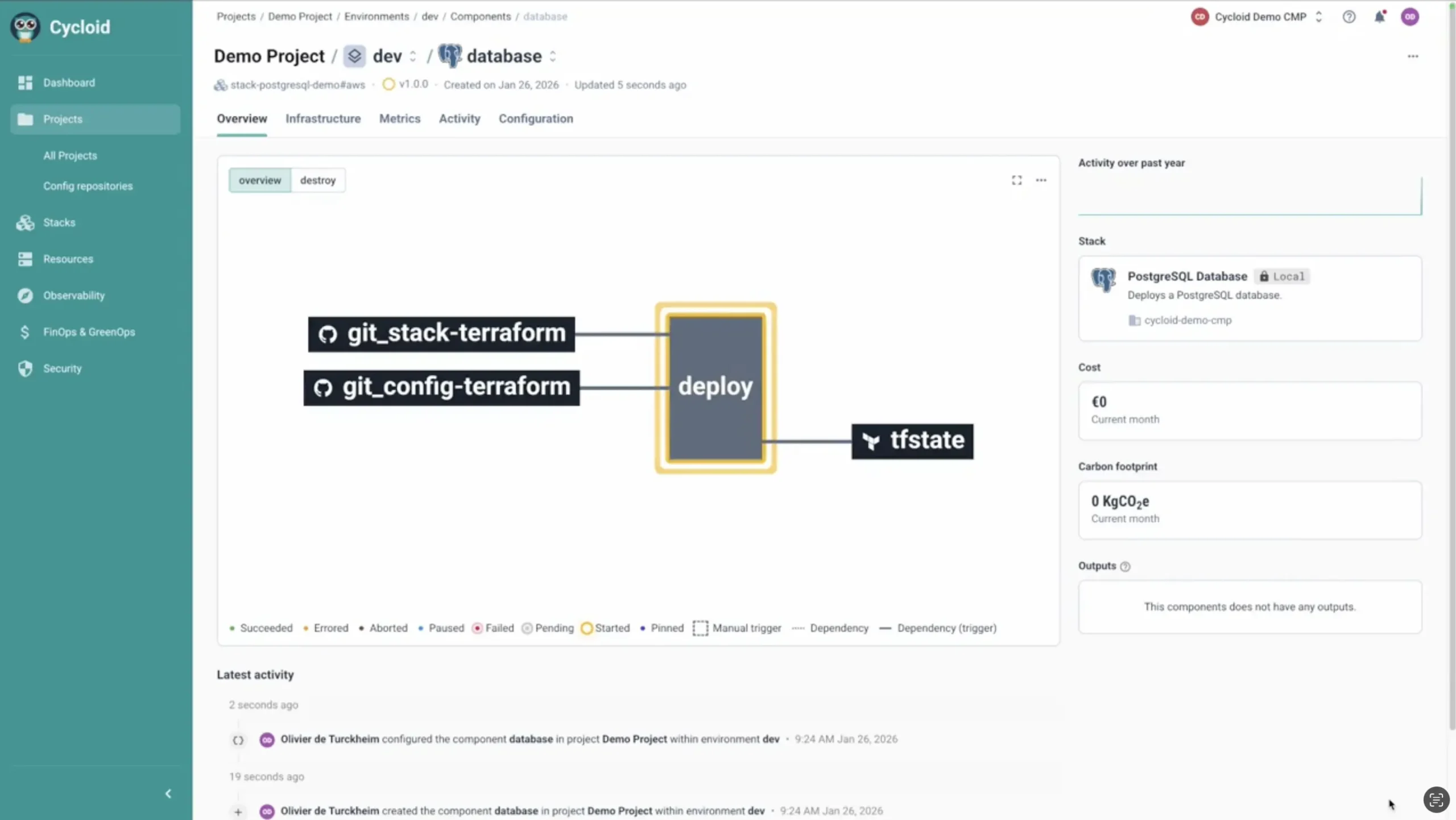
Task: Click the activity over past year chart
Action: (1250, 196)
